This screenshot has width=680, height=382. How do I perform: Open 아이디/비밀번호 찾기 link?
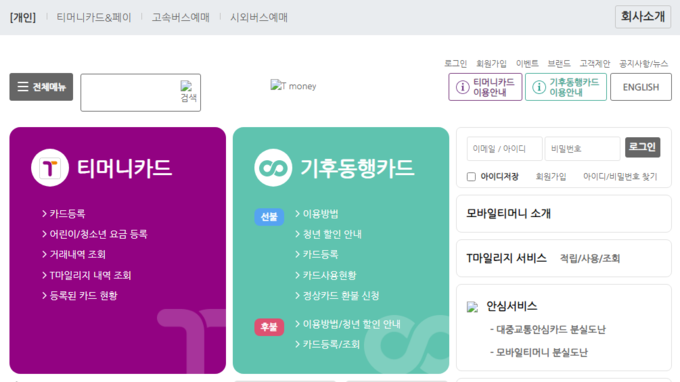pyautogui.click(x=620, y=176)
